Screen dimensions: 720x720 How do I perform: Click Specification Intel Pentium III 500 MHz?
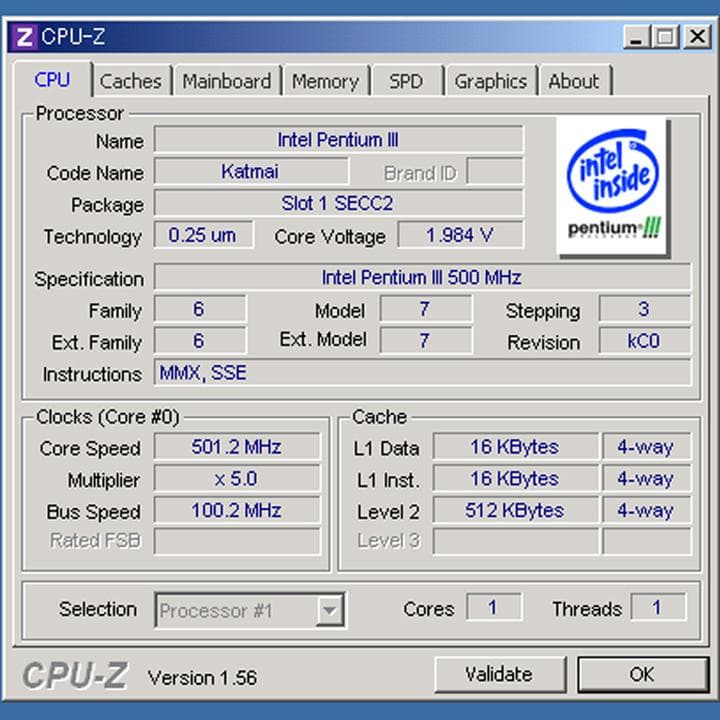pyautogui.click(x=422, y=277)
